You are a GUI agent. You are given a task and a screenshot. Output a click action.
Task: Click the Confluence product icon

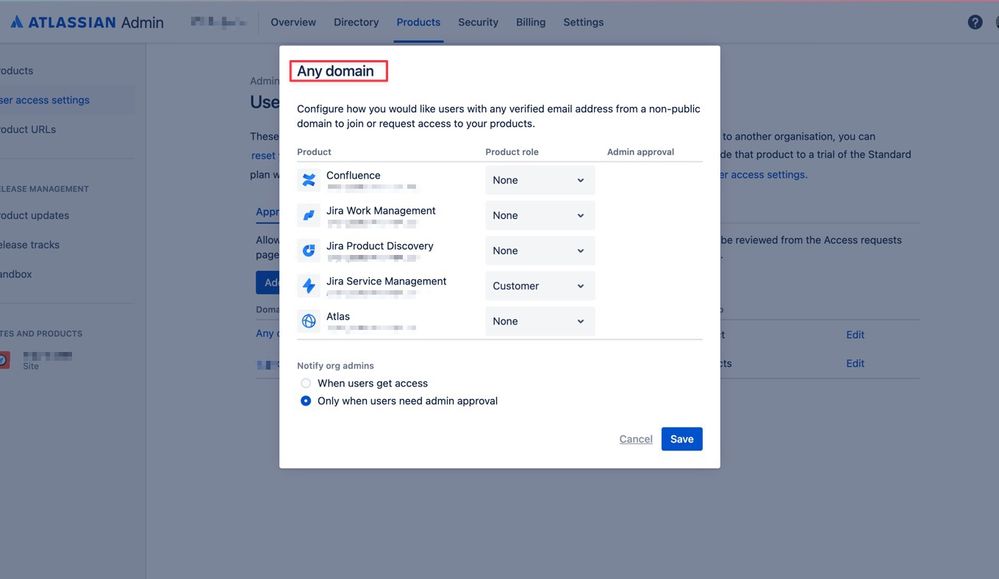click(x=309, y=180)
